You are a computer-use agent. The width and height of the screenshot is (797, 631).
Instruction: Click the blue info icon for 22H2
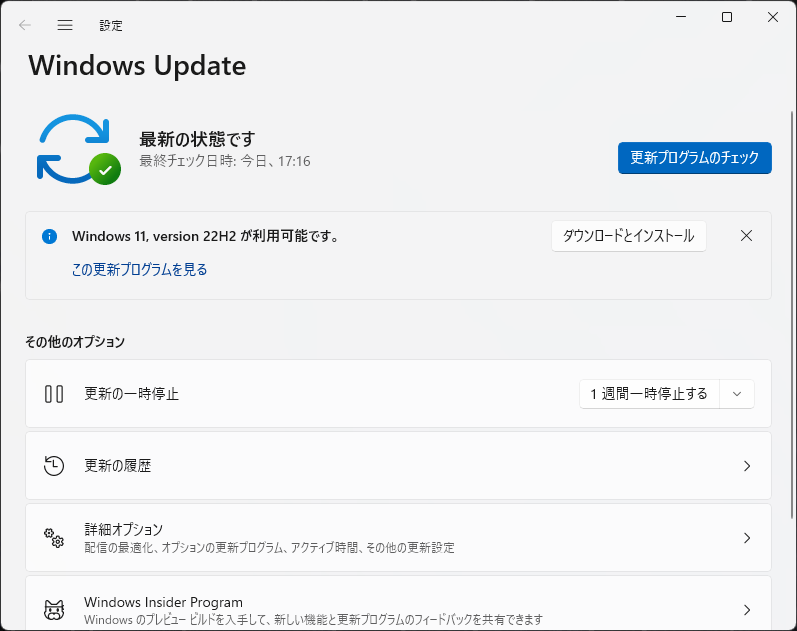(49, 236)
